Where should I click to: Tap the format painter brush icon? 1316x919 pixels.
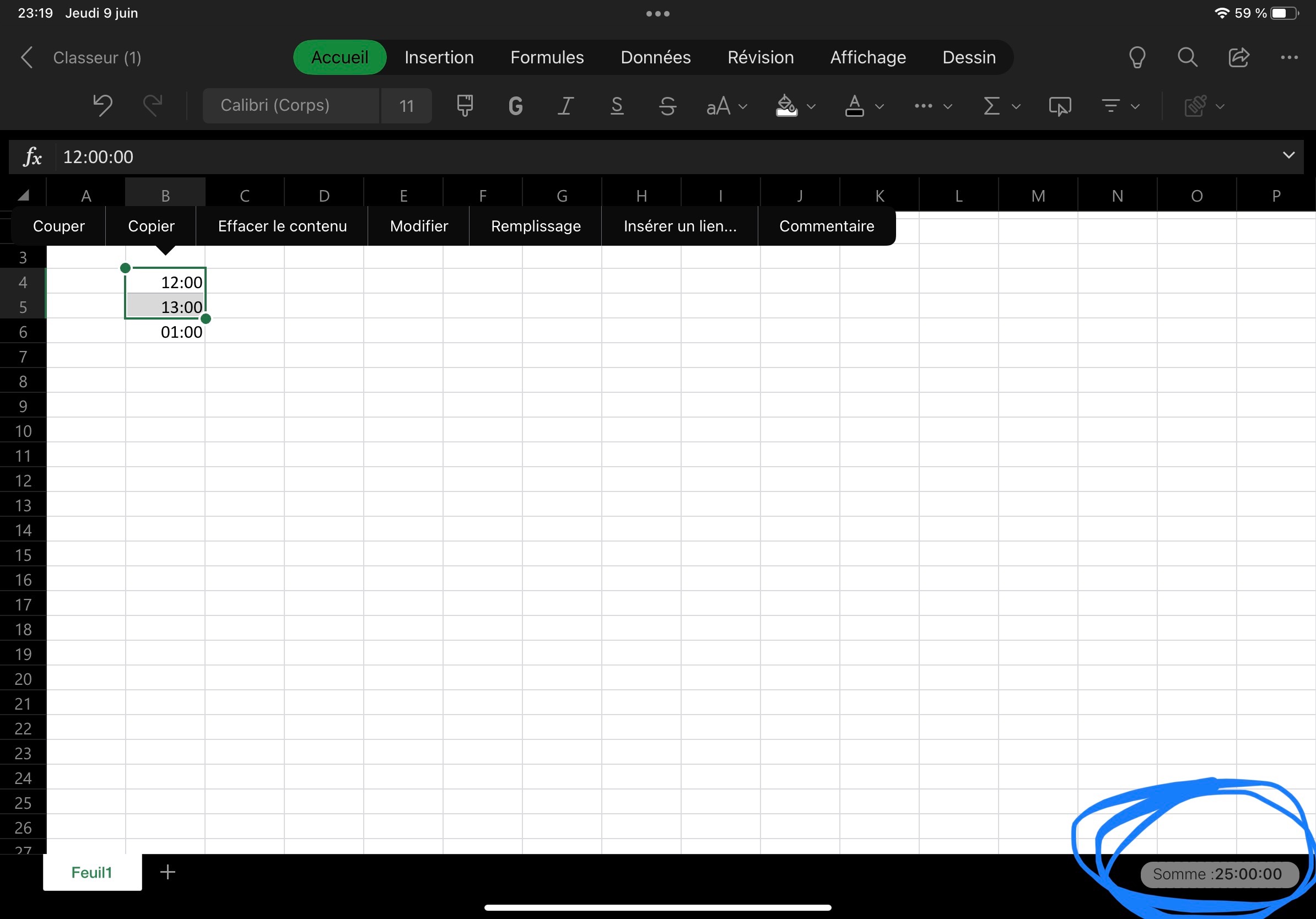tap(464, 105)
